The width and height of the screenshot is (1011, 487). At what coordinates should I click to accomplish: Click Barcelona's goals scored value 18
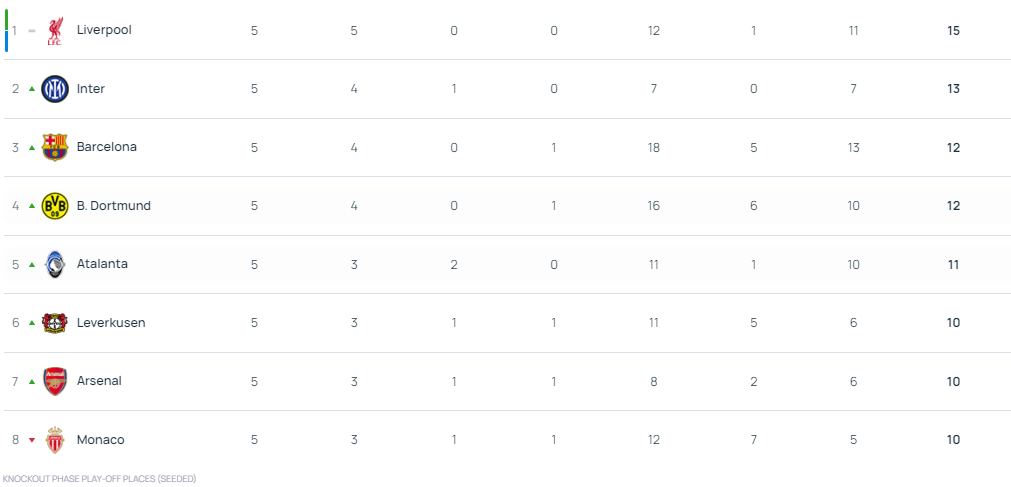[x=653, y=148]
